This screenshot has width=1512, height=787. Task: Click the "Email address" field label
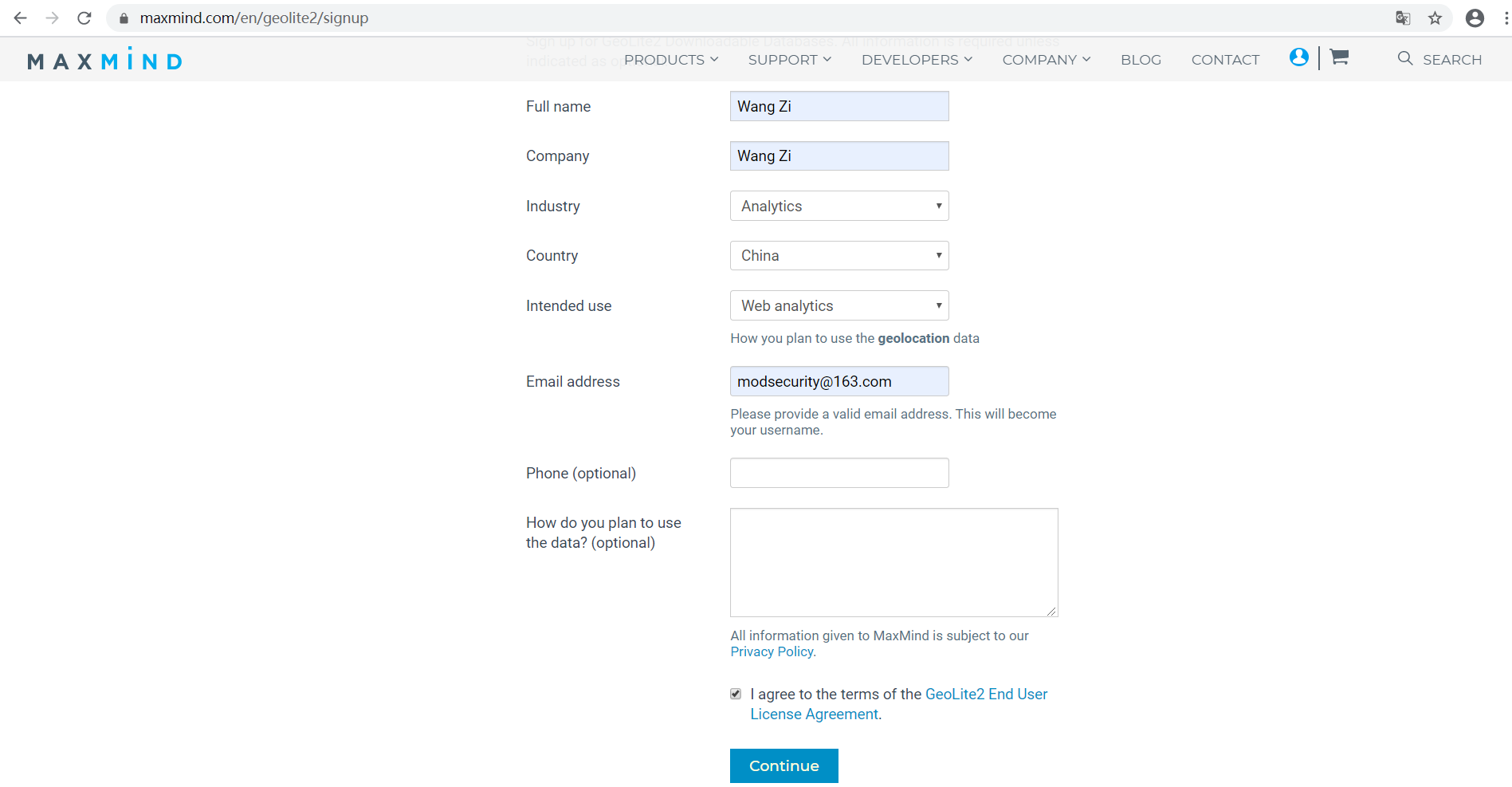click(x=573, y=381)
